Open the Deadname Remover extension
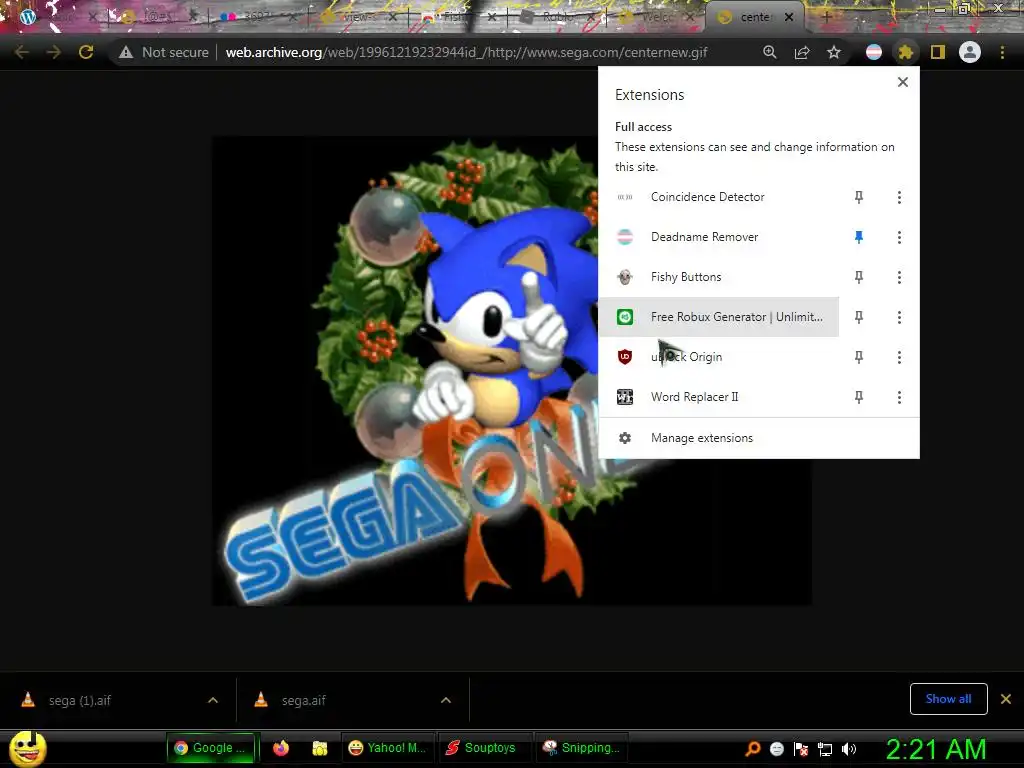The width and height of the screenshot is (1024, 768). 718,237
